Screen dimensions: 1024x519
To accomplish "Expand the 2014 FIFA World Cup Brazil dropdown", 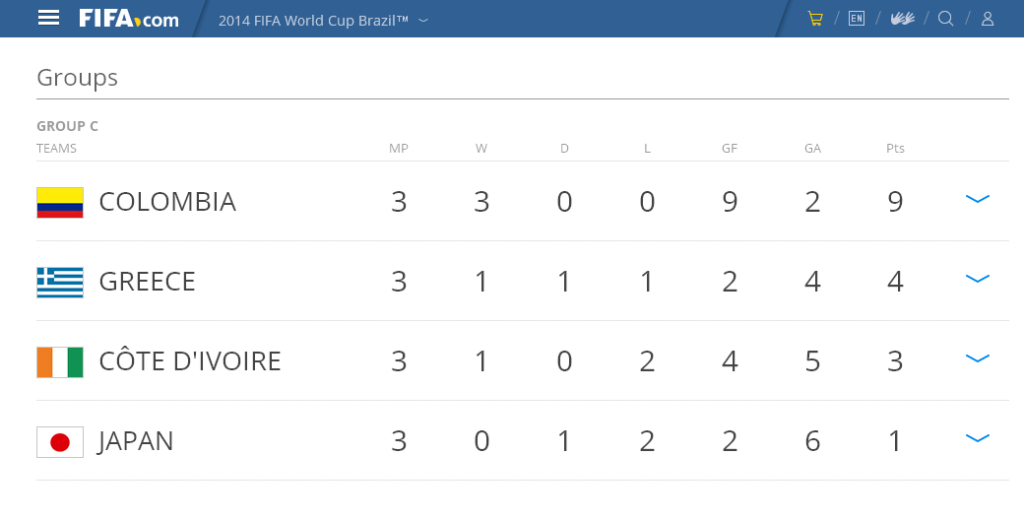I will click(x=323, y=20).
